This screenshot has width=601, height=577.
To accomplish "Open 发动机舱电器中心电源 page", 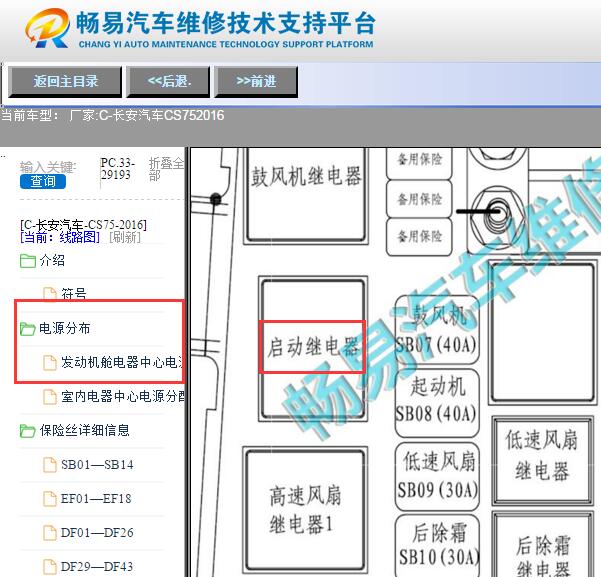I will (x=122, y=362).
